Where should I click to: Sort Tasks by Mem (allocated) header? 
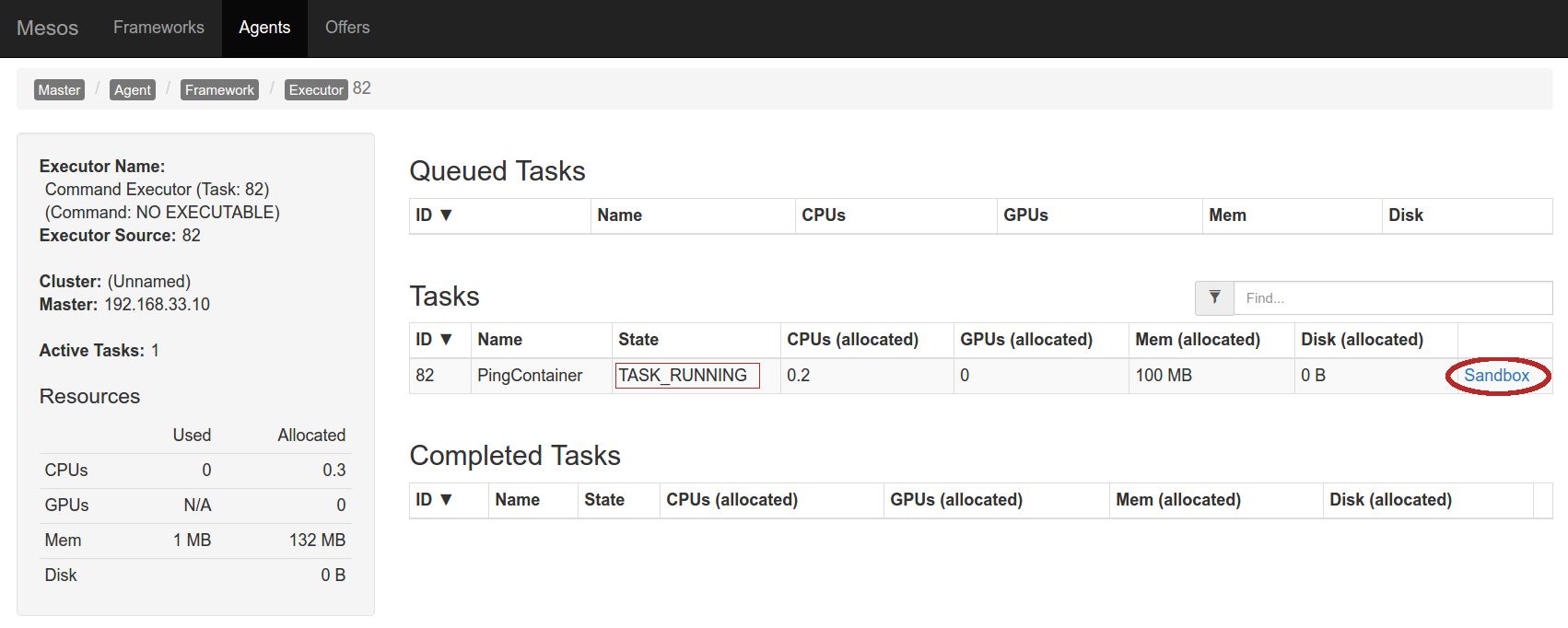pos(1197,340)
